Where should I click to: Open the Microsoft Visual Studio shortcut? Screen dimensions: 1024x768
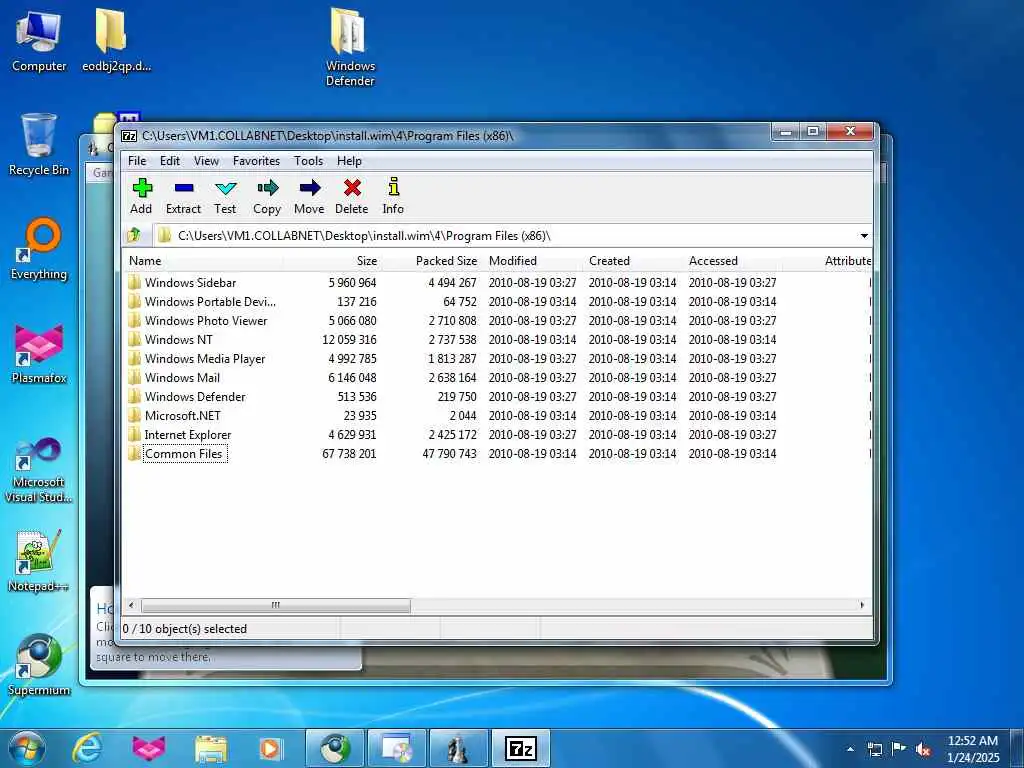[39, 470]
